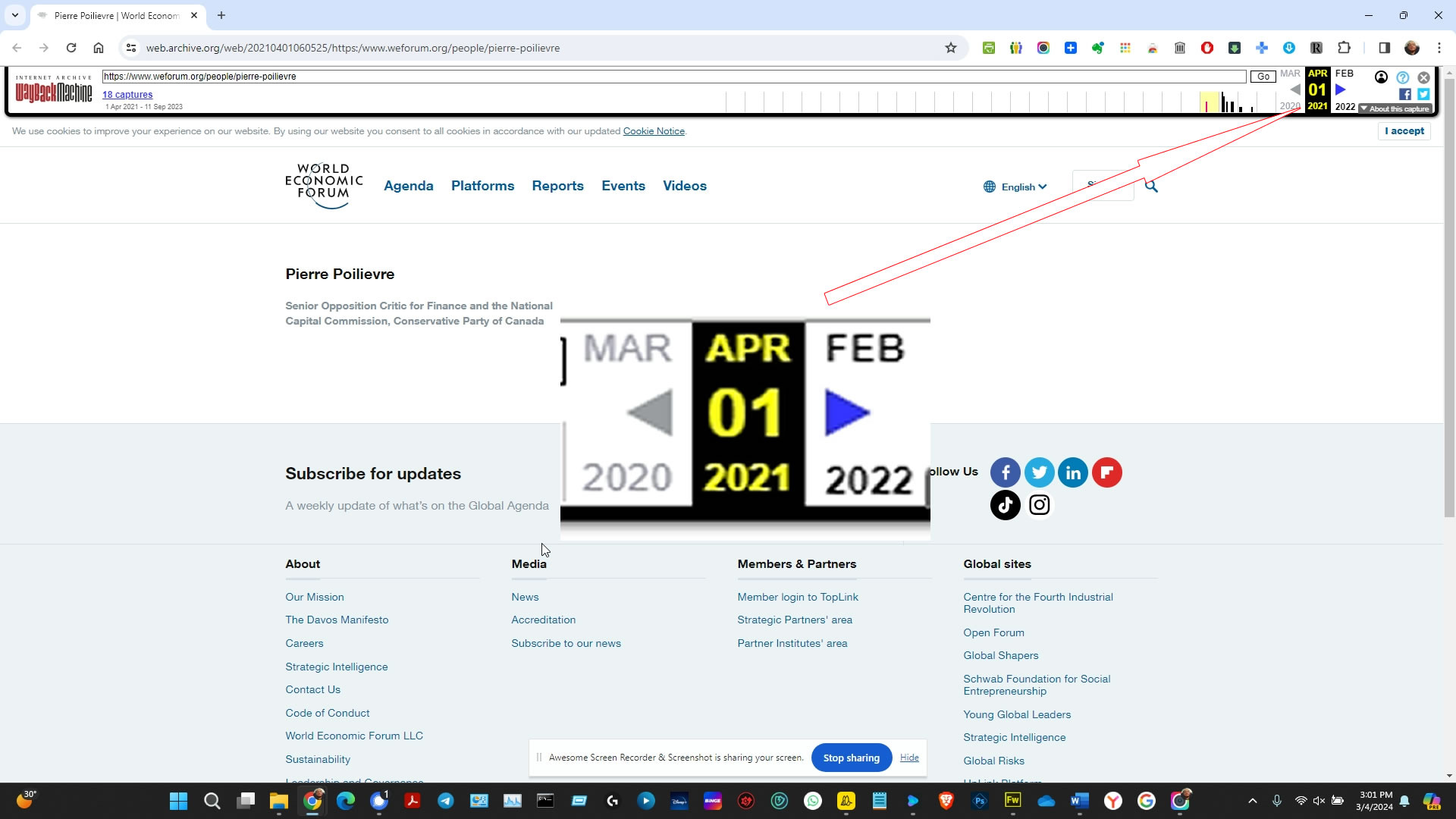The height and width of the screenshot is (819, 1456).
Task: Open the Platforms menu item
Action: coord(482,186)
